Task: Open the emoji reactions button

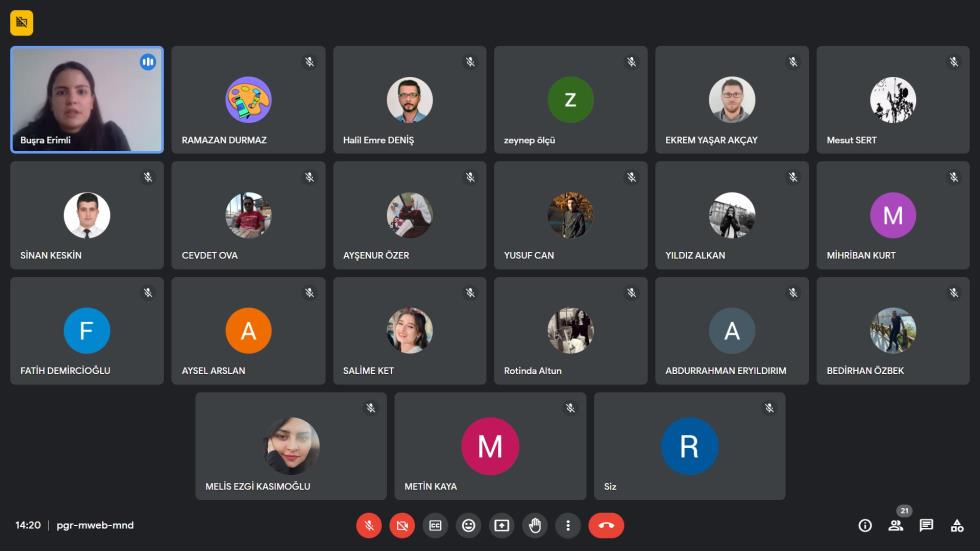Action: pos(468,525)
